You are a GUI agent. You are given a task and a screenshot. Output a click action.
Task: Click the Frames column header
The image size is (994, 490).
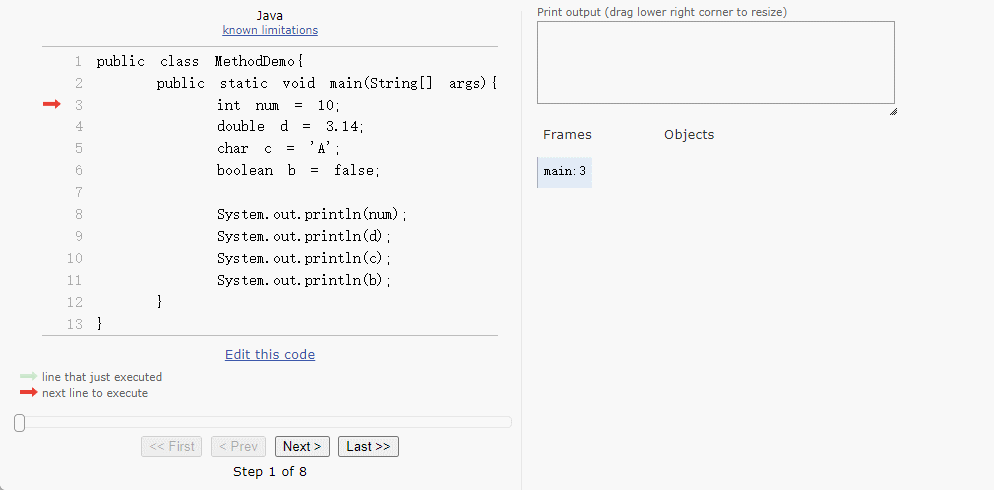click(567, 135)
